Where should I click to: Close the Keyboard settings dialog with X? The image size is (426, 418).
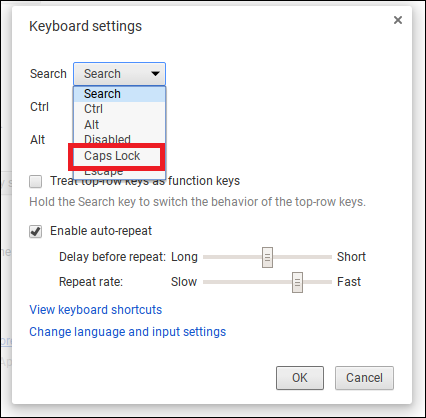(398, 20)
